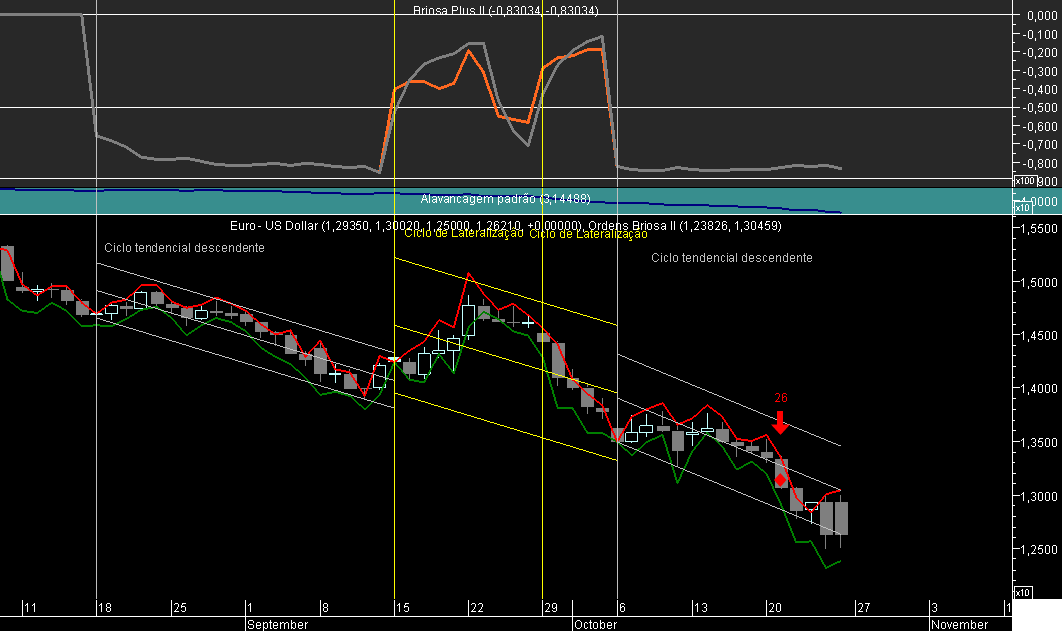Select right Ciclo tendencial descendente annotation
The width and height of the screenshot is (1062, 631).
(731, 258)
